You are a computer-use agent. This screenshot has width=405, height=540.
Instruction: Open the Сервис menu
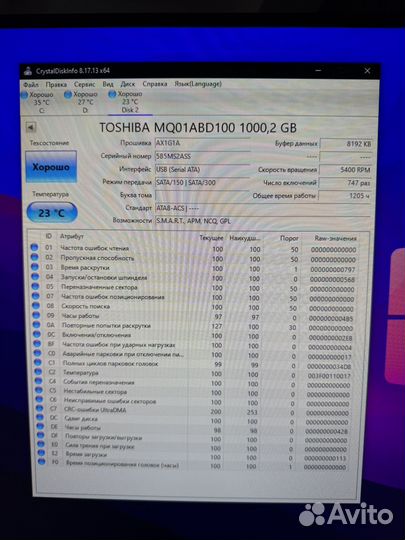pos(84,84)
